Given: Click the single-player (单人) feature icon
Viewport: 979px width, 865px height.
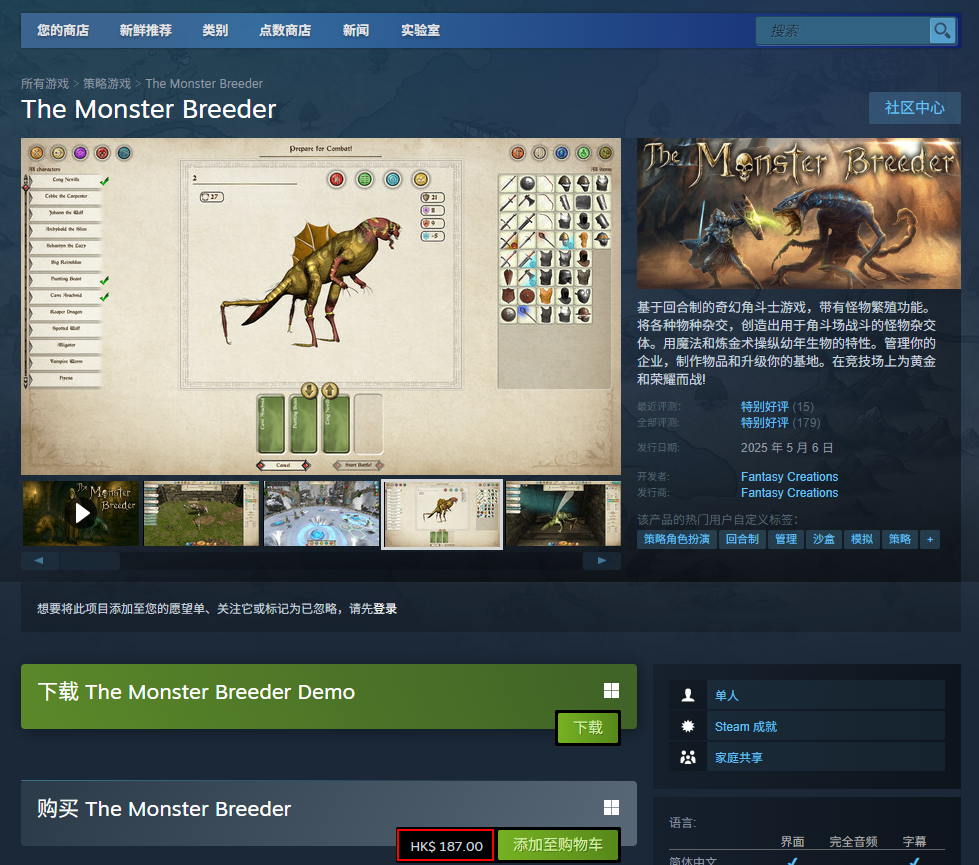Looking at the screenshot, I should pos(688,695).
